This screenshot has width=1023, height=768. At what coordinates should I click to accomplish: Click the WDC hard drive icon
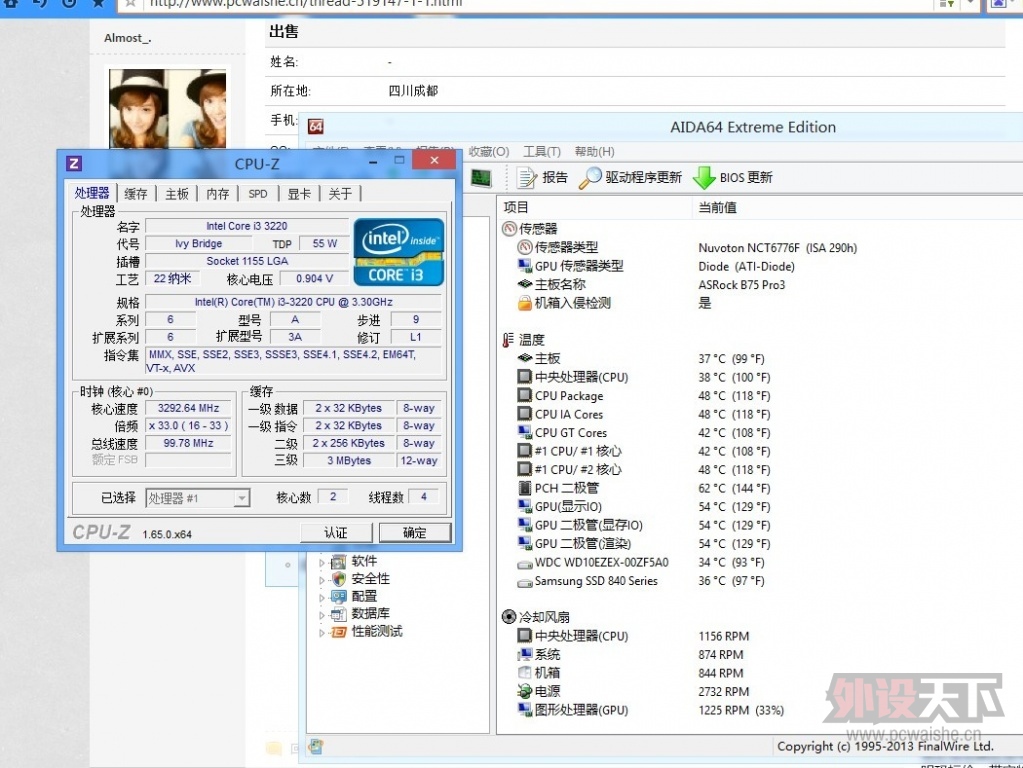(525, 563)
